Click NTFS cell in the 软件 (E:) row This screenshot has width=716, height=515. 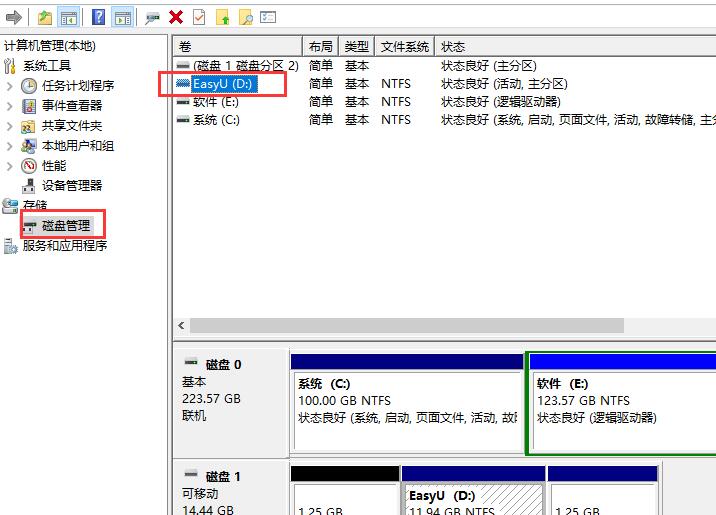tap(396, 102)
